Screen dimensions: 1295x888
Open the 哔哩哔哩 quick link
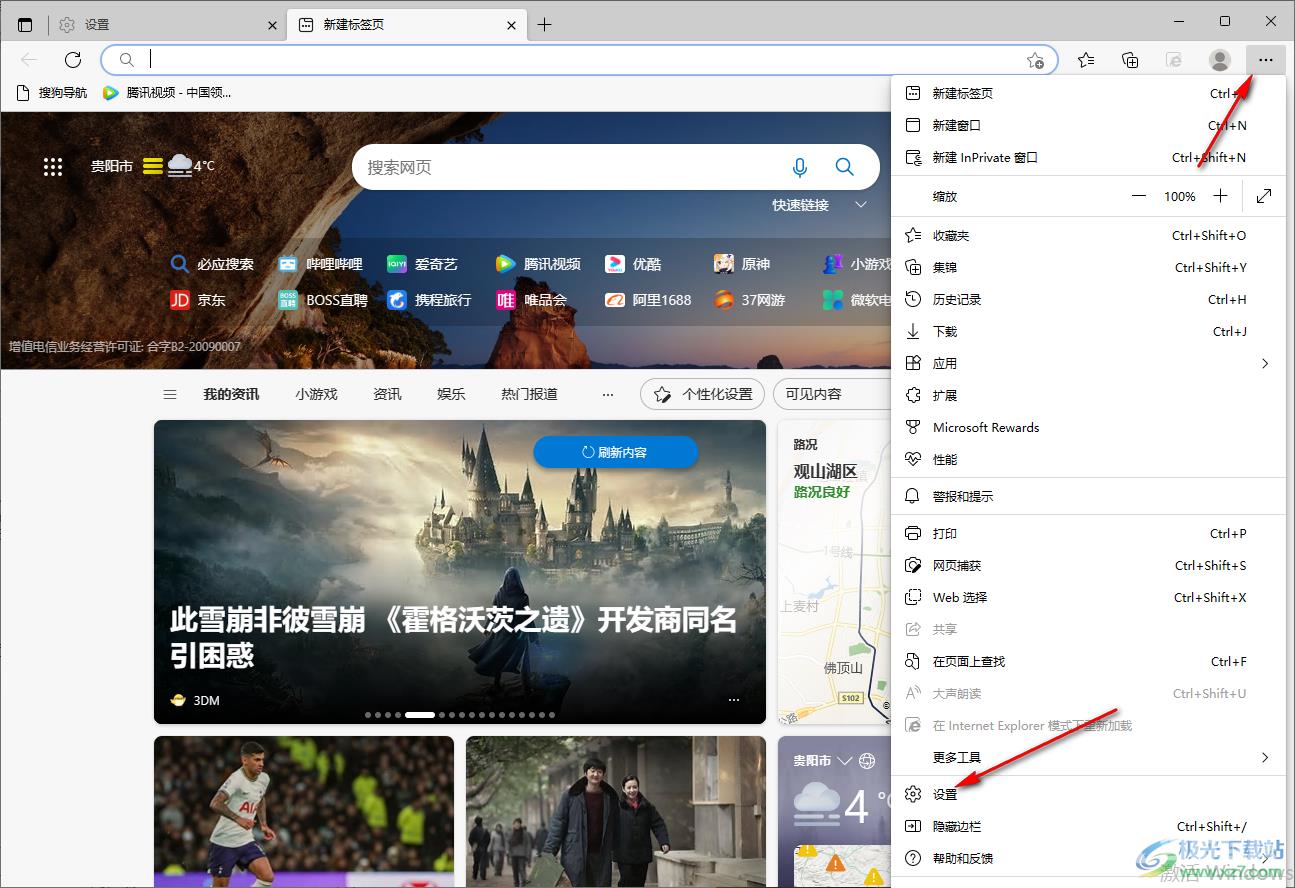coord(321,264)
